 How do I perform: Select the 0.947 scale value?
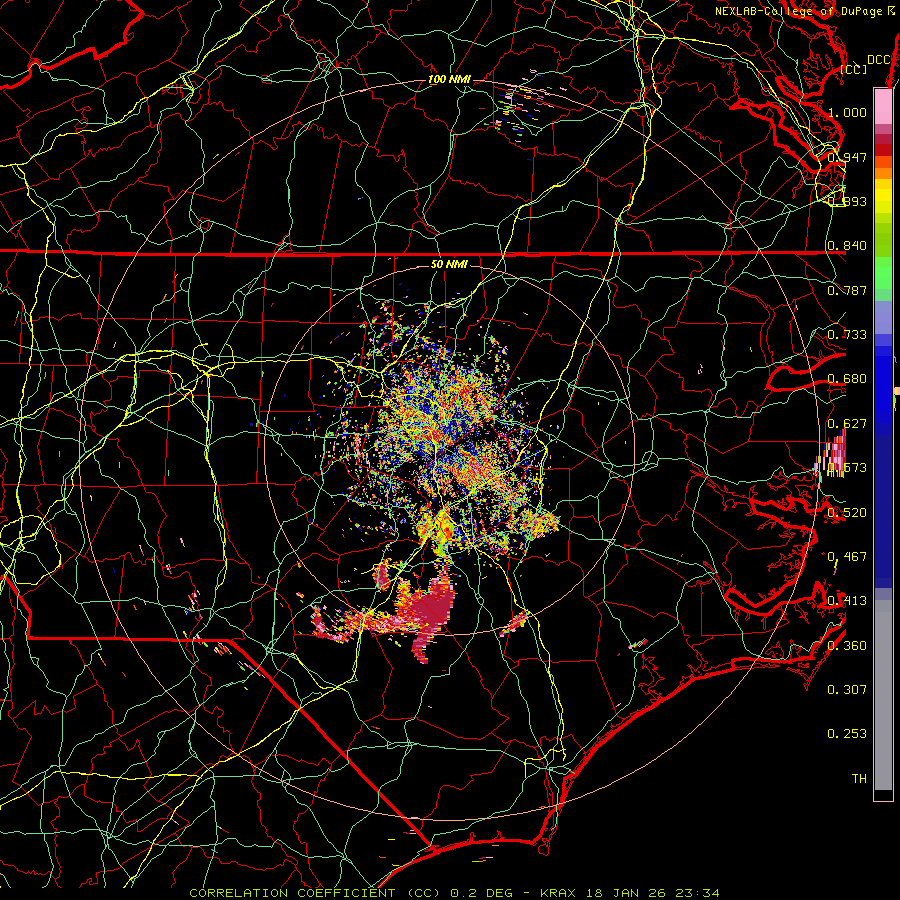(x=847, y=157)
